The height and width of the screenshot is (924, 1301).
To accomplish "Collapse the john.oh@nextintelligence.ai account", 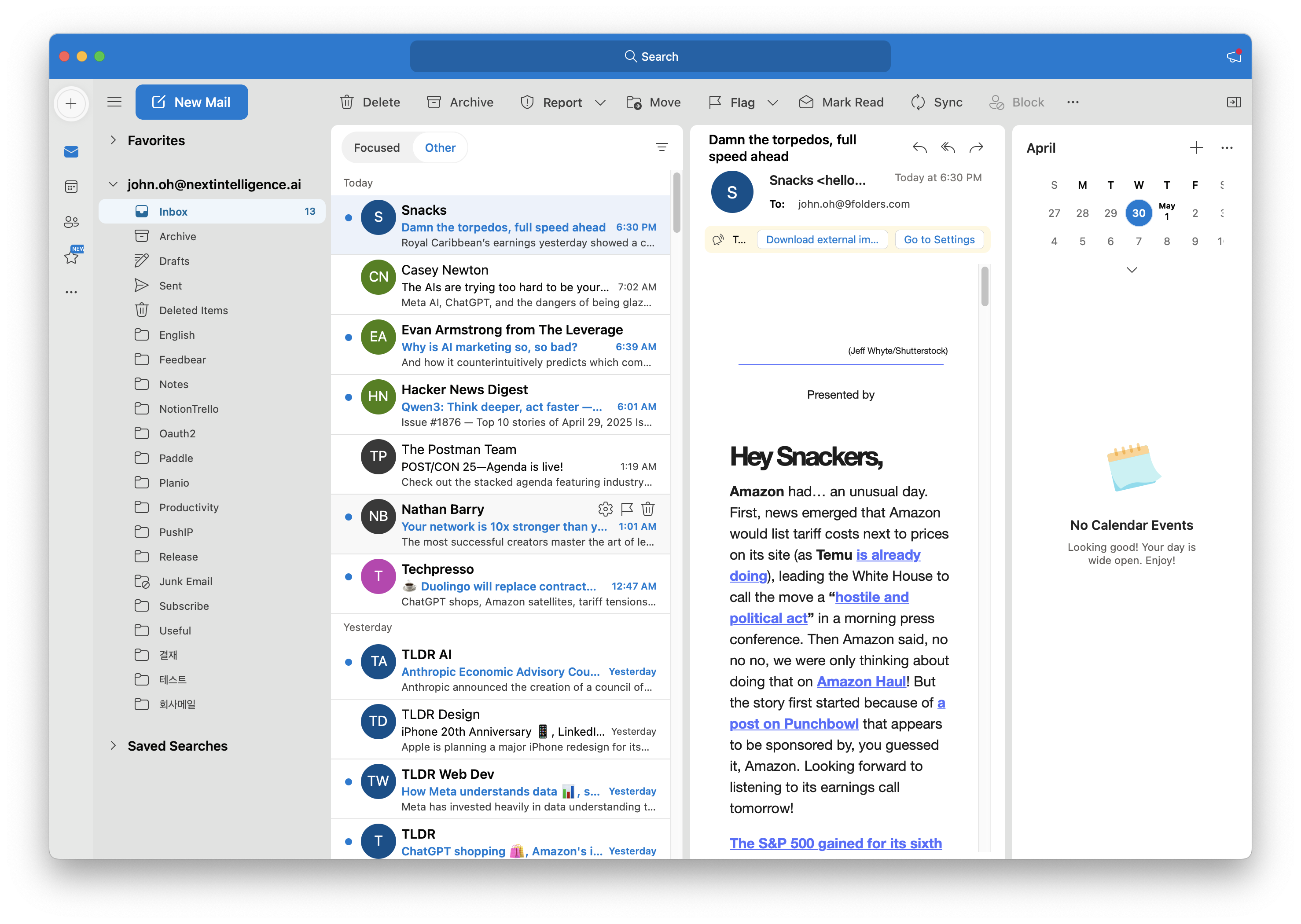I will click(x=113, y=184).
